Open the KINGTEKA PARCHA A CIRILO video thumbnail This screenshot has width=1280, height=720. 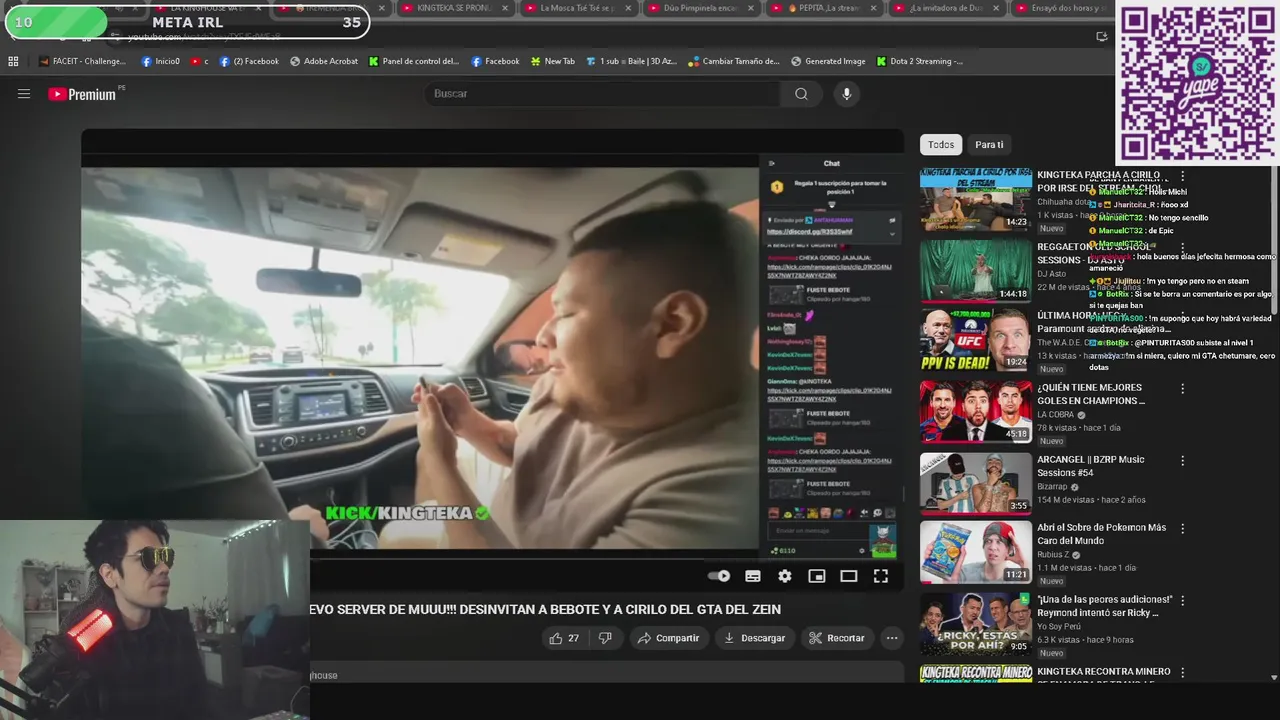tap(975, 199)
